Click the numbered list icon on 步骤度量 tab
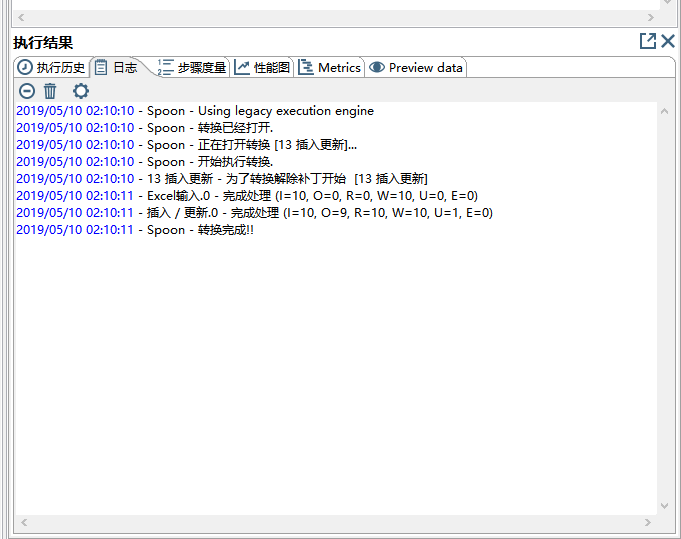 click(165, 67)
